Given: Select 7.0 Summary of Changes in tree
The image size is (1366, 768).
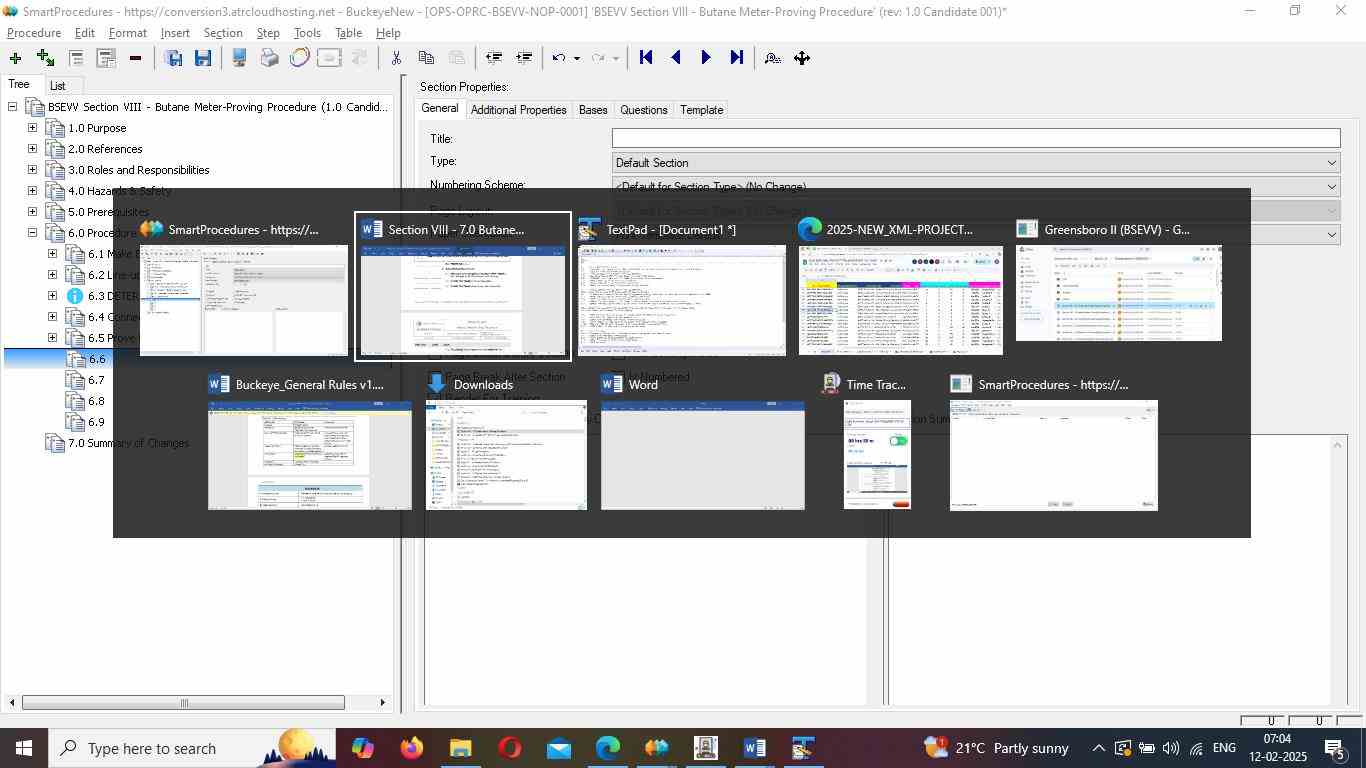Looking at the screenshot, I should (128, 443).
